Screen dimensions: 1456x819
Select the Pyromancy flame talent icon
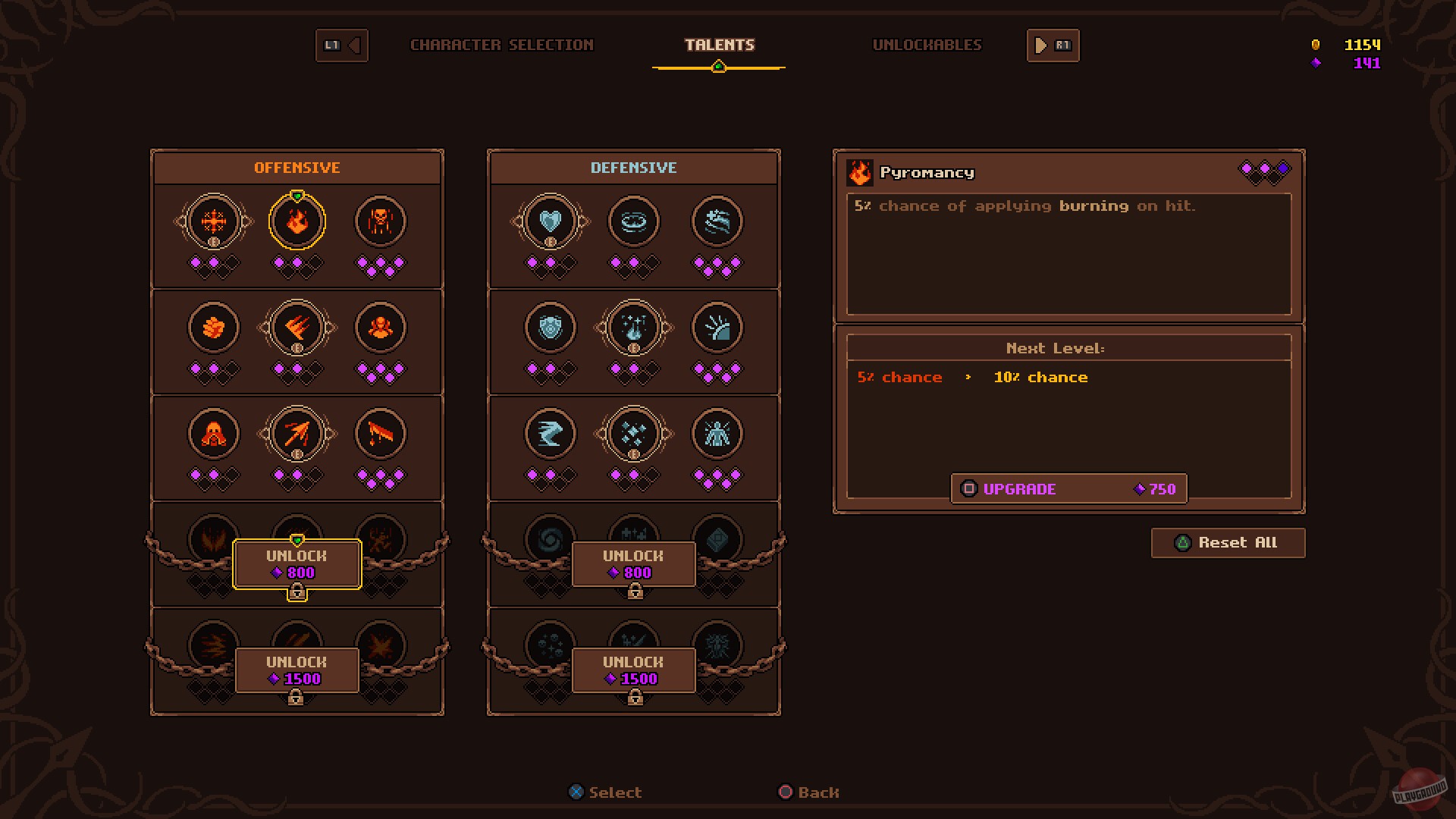click(297, 221)
